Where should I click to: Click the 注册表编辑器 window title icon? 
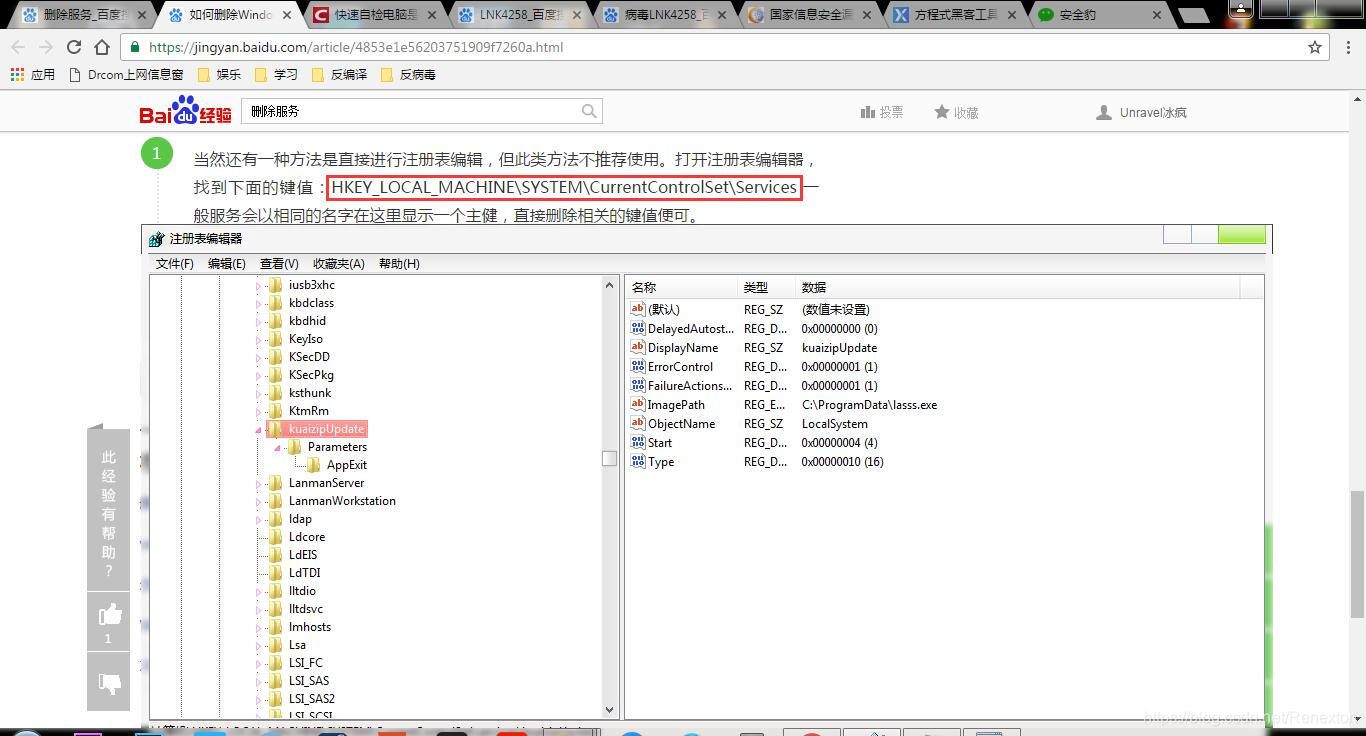(156, 239)
